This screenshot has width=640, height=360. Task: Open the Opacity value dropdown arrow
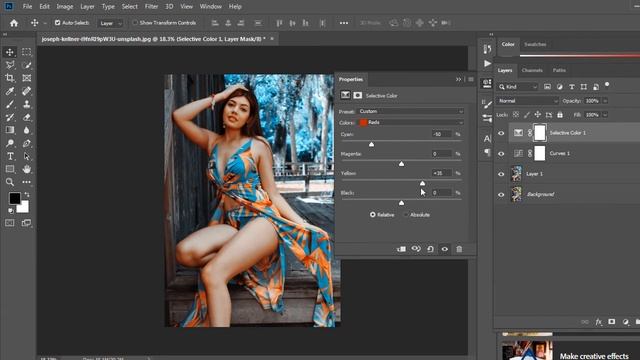[x=605, y=101]
